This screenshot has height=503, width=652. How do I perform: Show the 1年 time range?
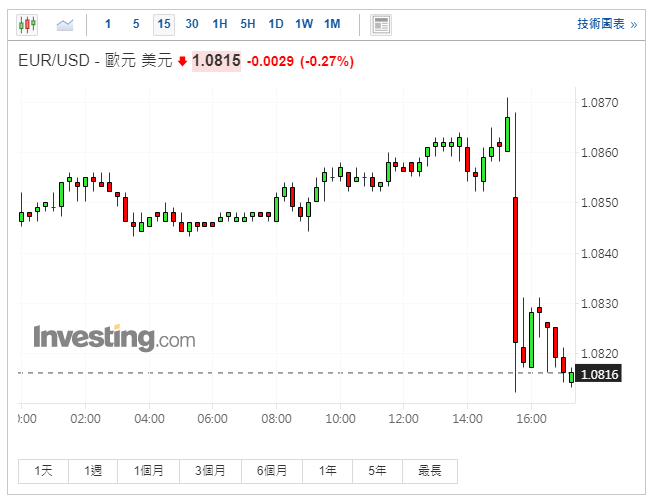328,470
